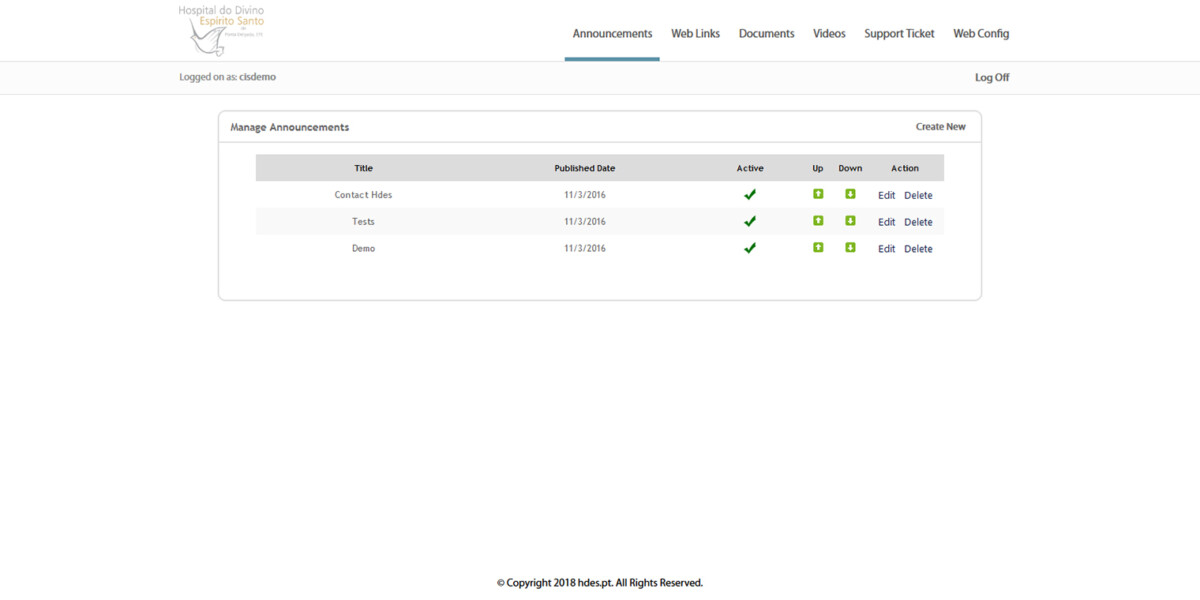Edit the Contact Hdes announcement
1200x600 pixels.
886,194
